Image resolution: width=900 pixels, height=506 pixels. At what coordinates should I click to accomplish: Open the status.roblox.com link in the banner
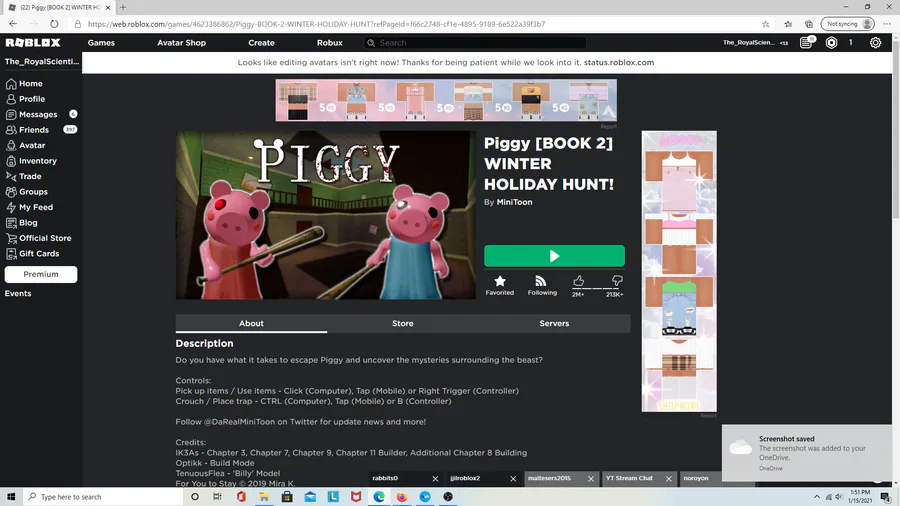(x=619, y=63)
